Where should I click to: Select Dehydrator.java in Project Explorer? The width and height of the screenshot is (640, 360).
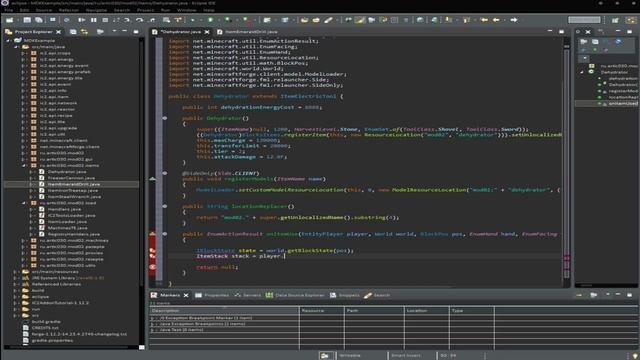(x=67, y=172)
